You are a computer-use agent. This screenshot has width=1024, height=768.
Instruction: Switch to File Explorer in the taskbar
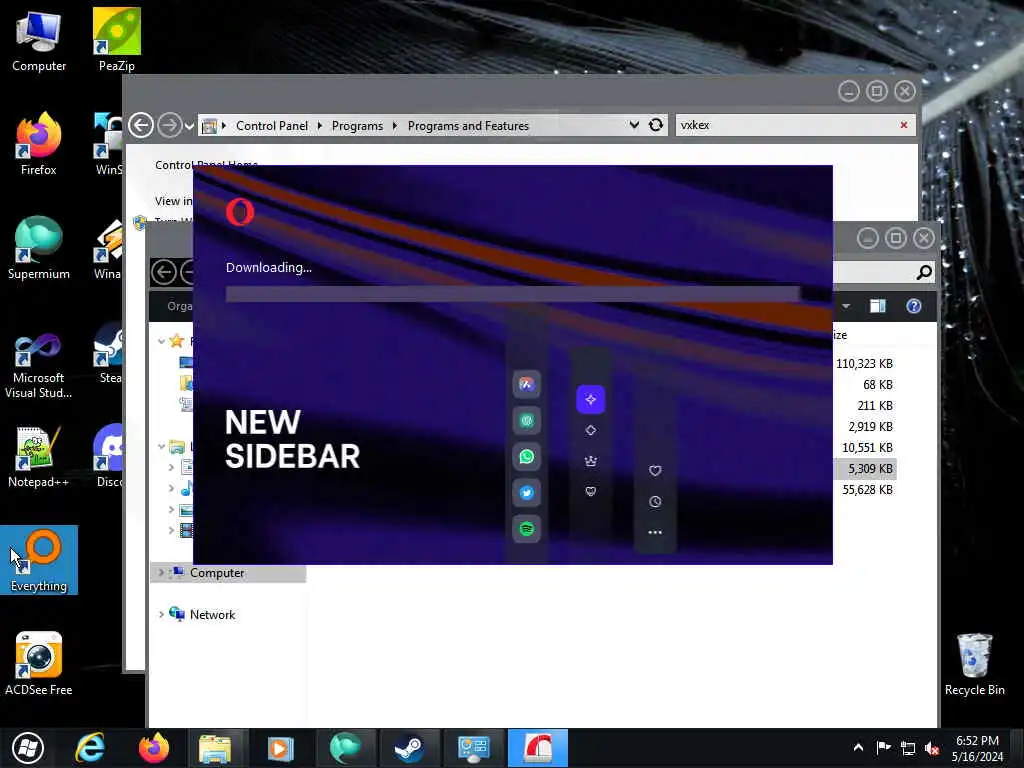[x=216, y=748]
